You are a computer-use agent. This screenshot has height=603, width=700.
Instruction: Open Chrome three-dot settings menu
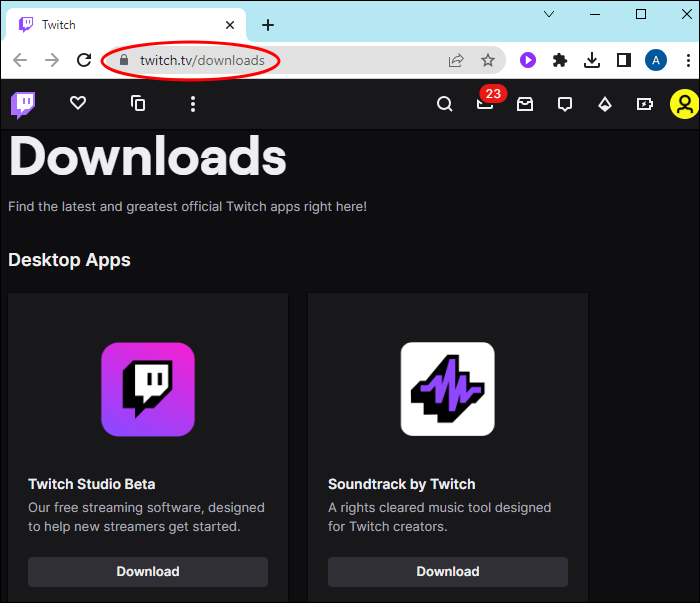[688, 60]
